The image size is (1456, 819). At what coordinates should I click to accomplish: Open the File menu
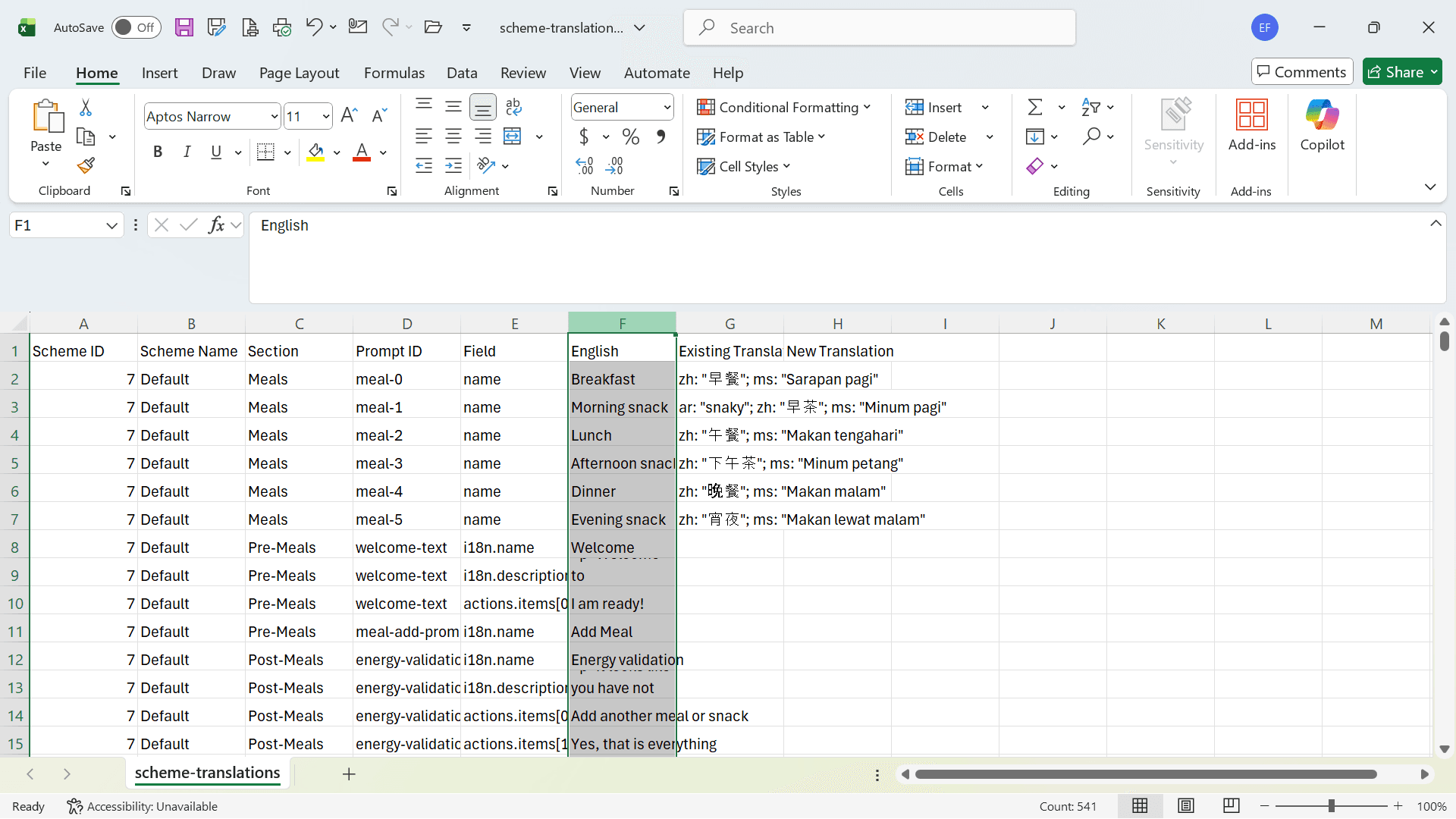coord(35,73)
